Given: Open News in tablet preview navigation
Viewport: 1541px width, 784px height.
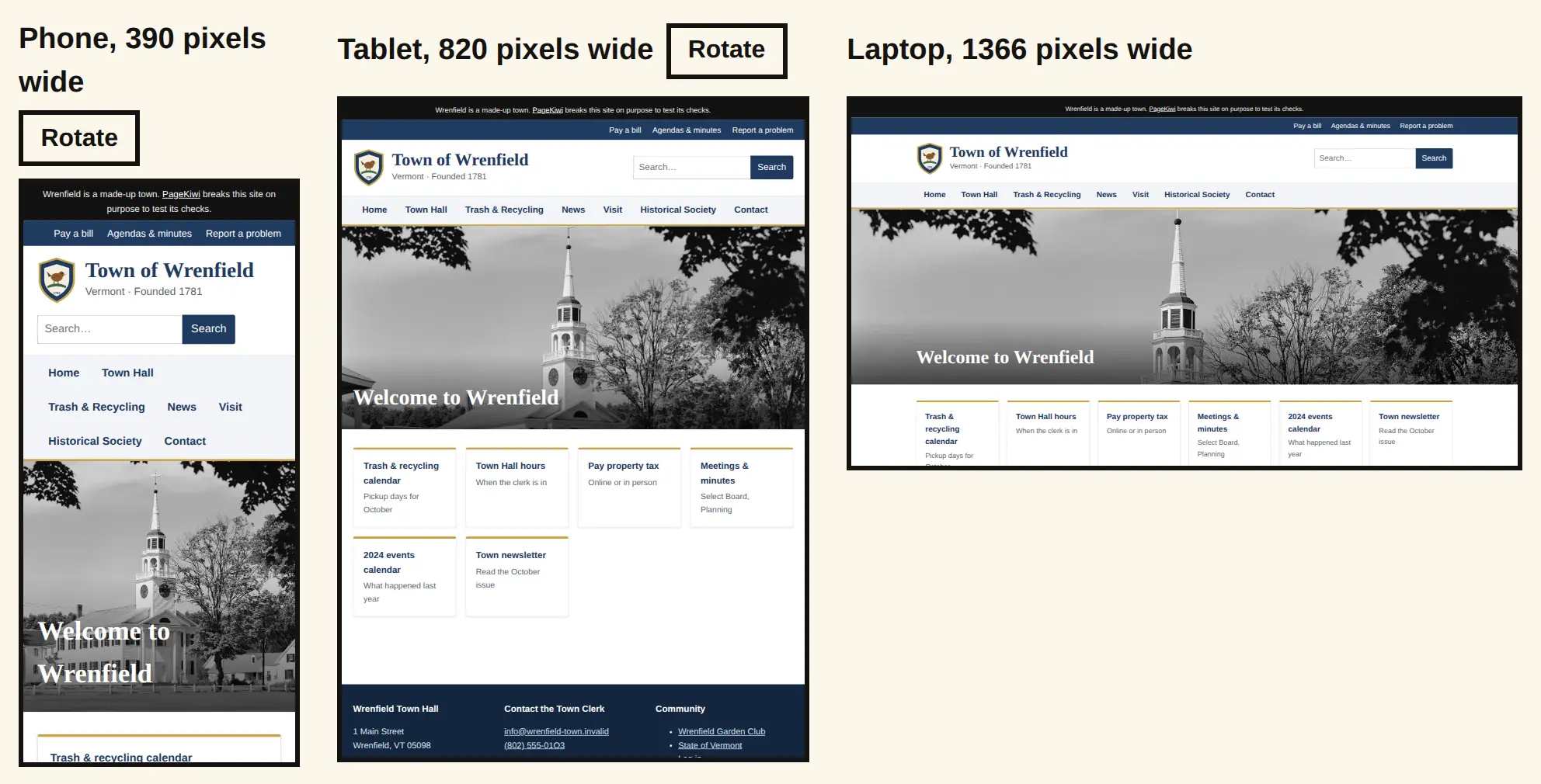Looking at the screenshot, I should click(573, 210).
